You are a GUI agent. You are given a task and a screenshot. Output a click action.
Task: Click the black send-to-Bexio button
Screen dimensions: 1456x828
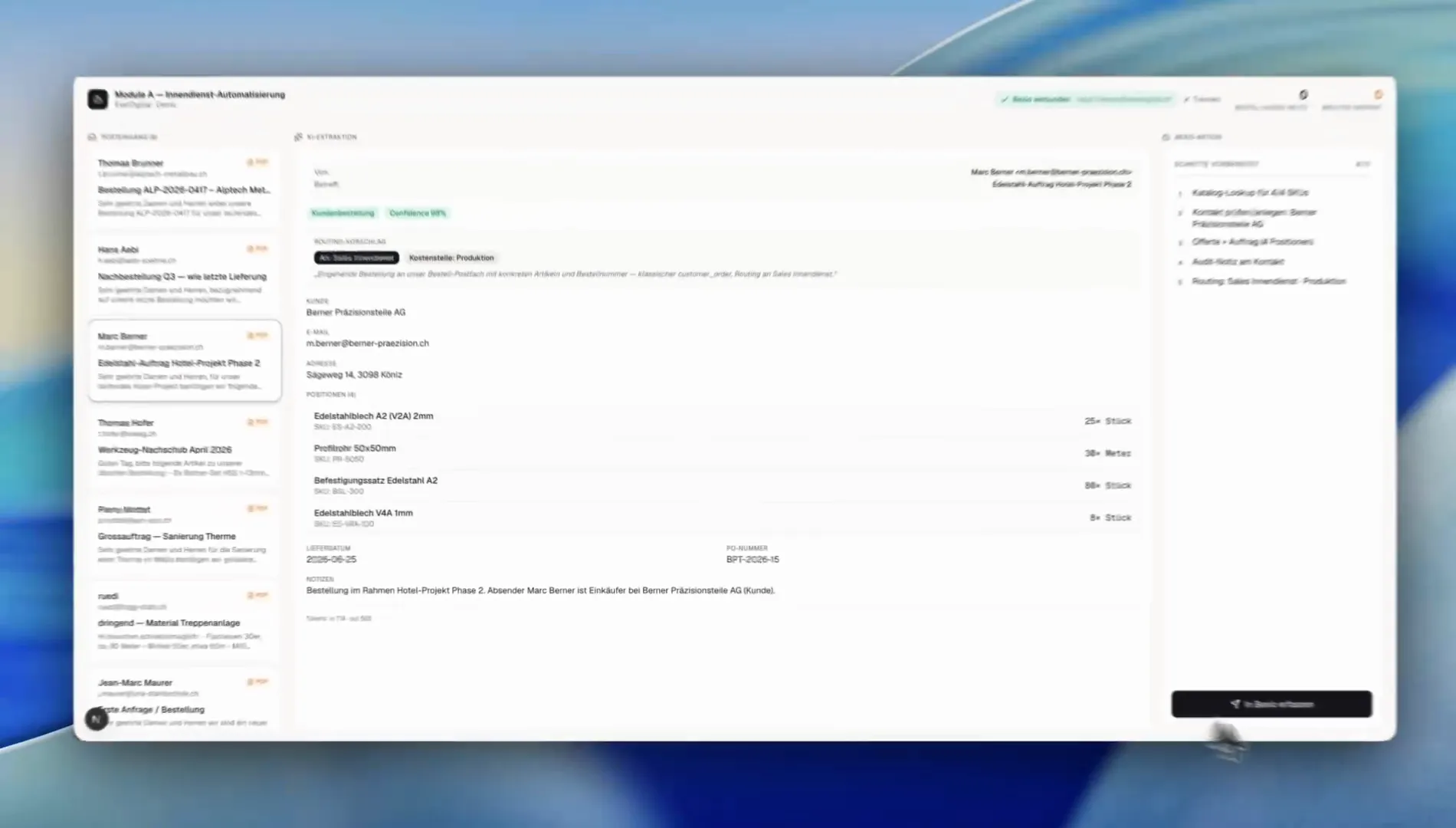1271,704
